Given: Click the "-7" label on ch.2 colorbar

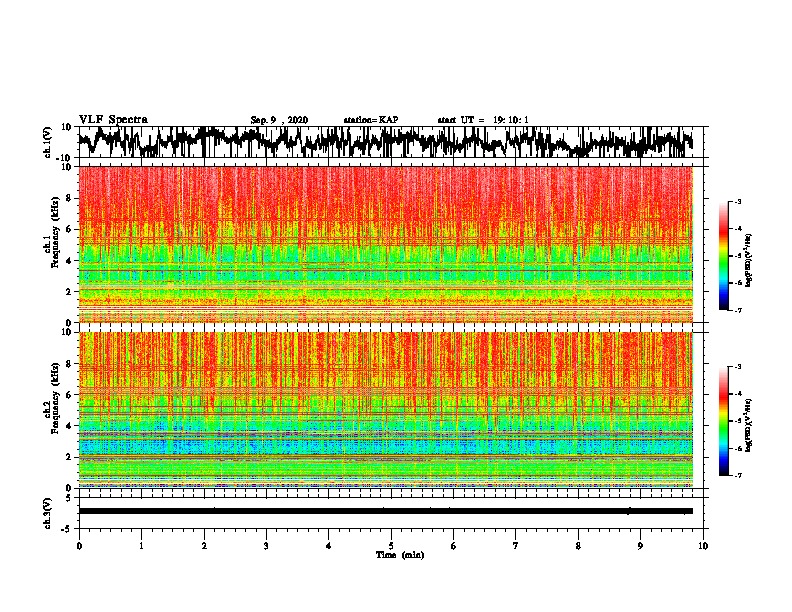Looking at the screenshot, I should point(737,476).
